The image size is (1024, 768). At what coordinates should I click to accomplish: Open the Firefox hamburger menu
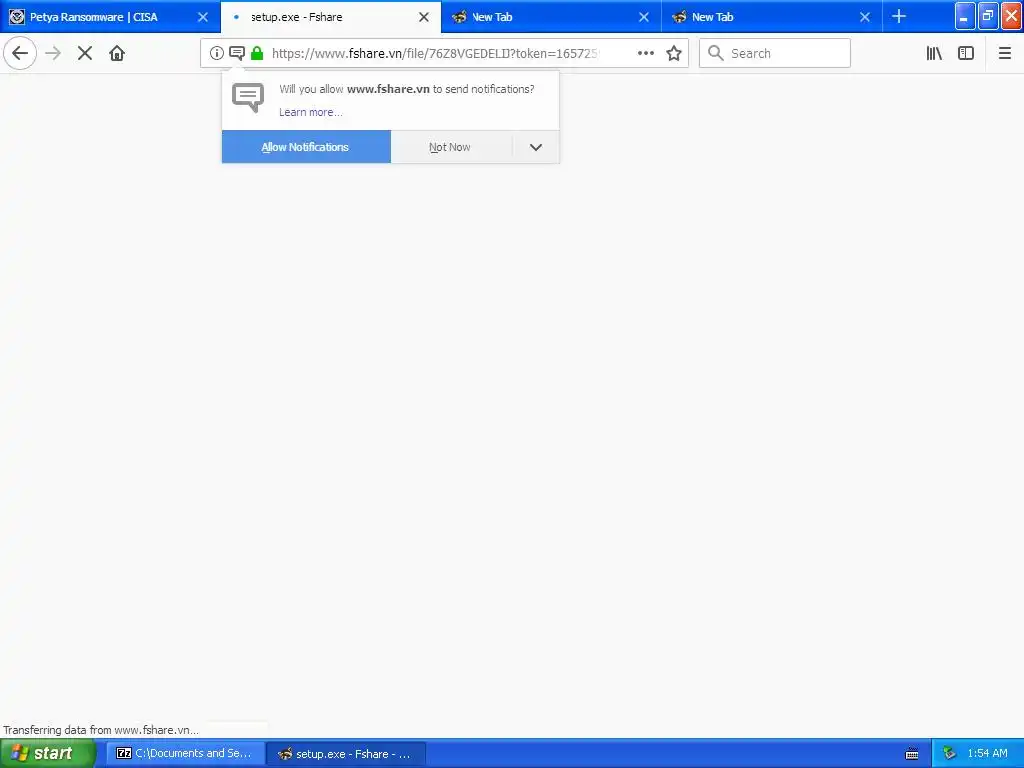1004,53
